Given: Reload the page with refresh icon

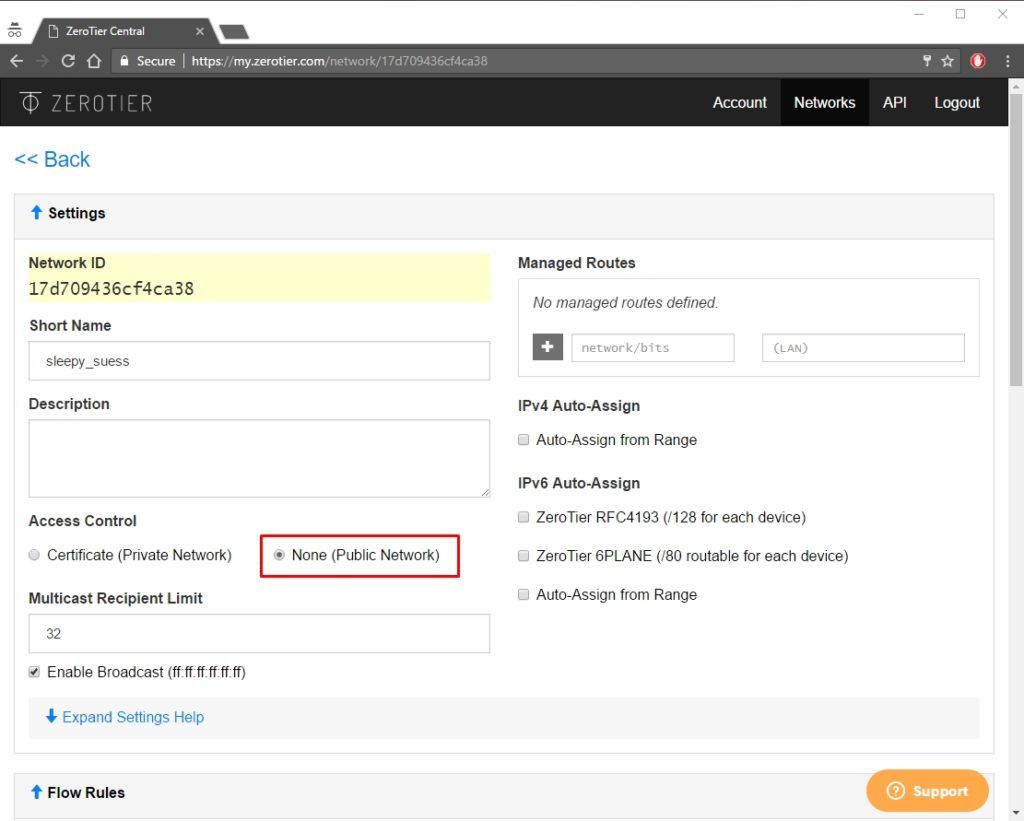Looking at the screenshot, I should [x=68, y=61].
